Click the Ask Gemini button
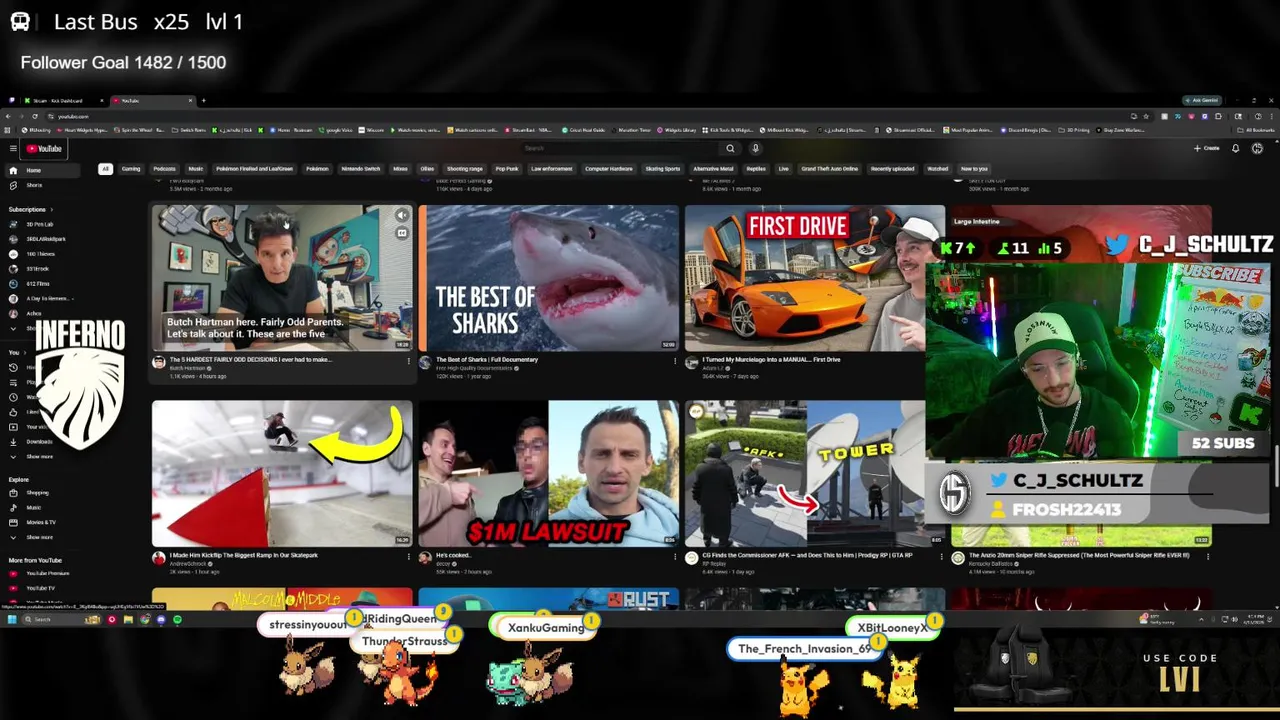 tap(1200, 100)
